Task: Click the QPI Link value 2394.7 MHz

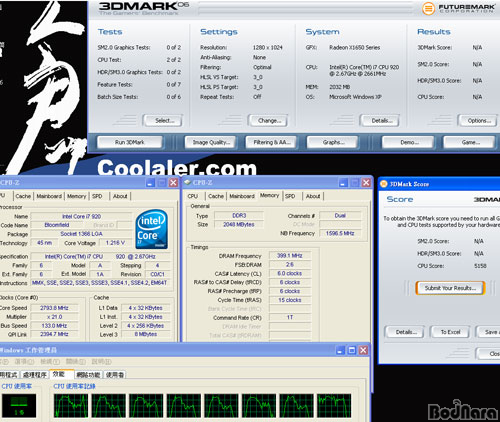Action: (54, 334)
